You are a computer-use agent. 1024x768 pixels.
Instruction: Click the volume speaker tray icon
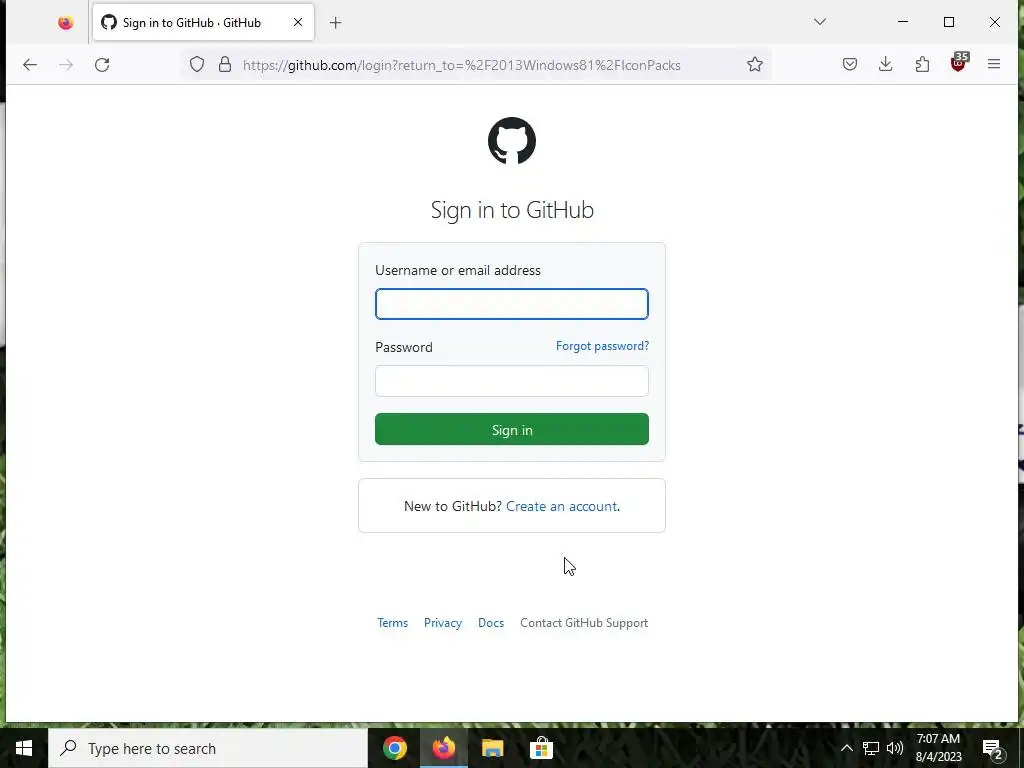click(895, 748)
